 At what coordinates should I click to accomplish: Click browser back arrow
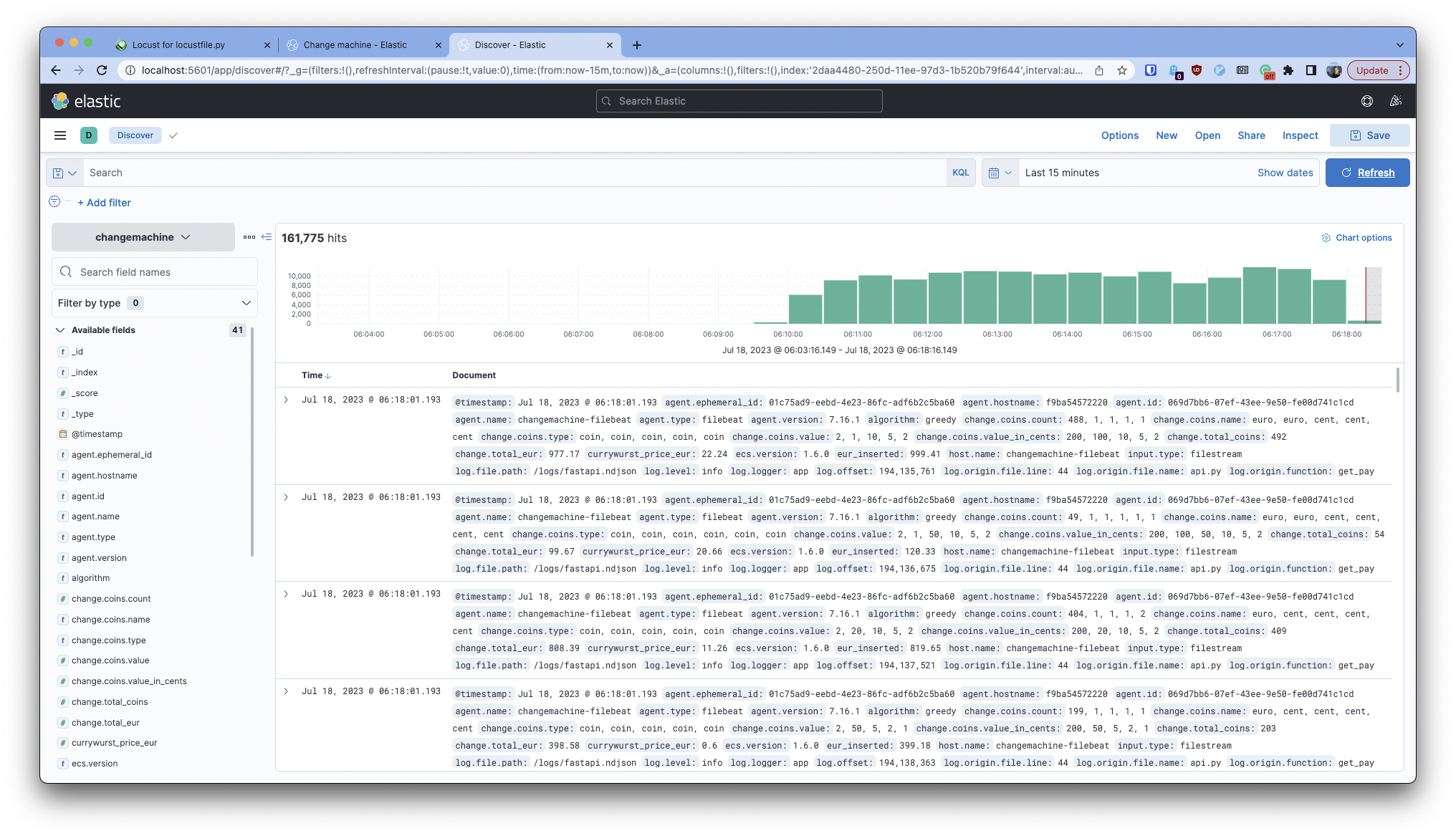coord(56,70)
